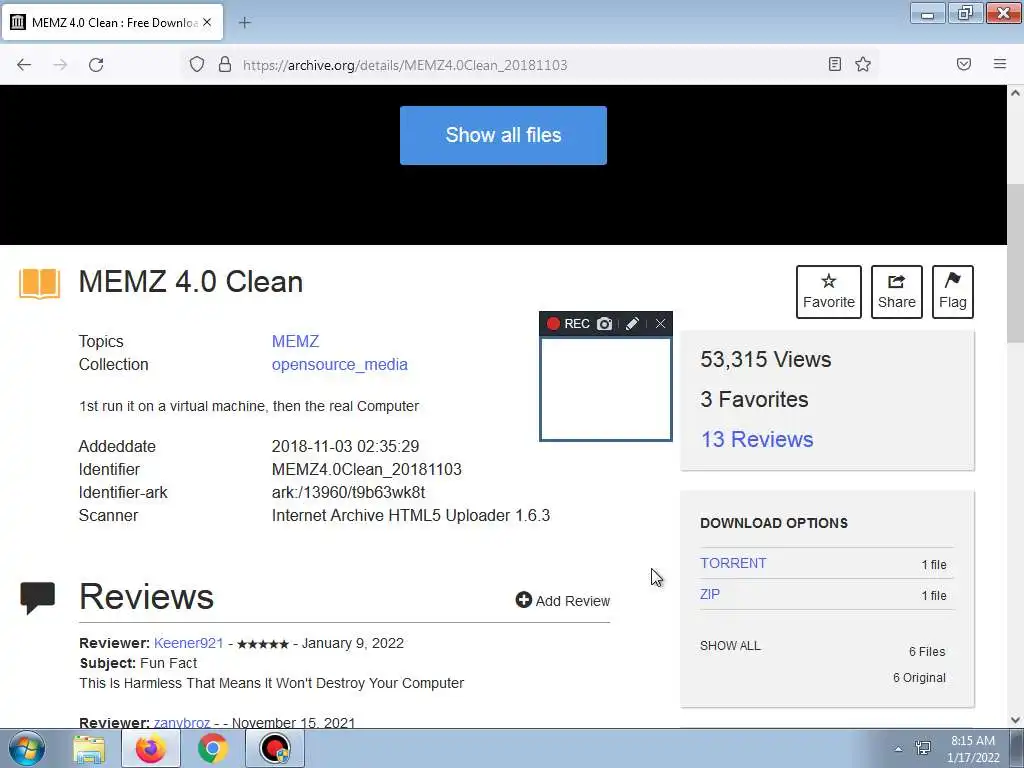This screenshot has height=768, width=1024.
Task: Open network status tray icon
Action: (923, 748)
